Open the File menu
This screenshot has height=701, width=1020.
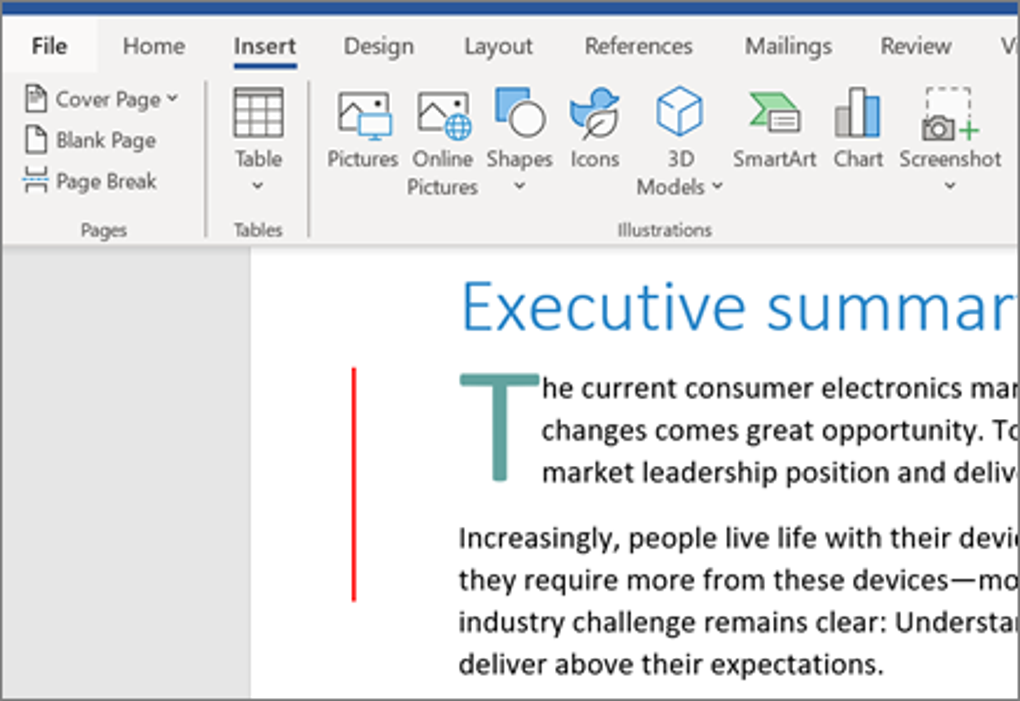pos(48,46)
